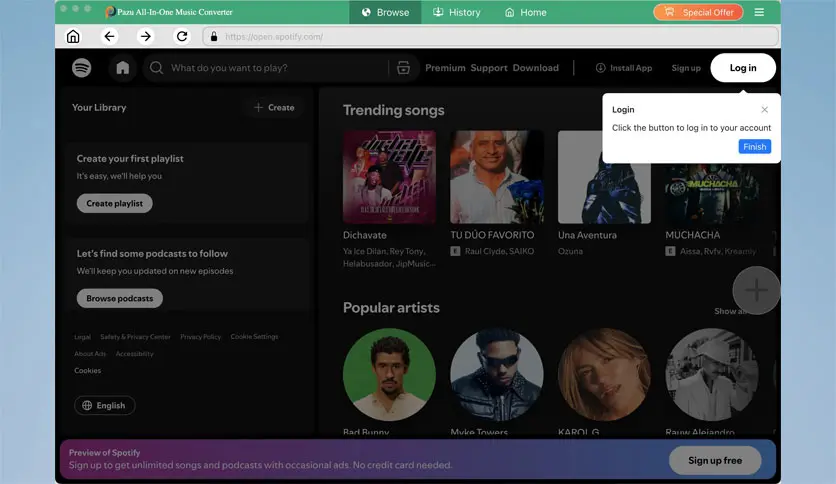Click the Trending songs heading
The width and height of the screenshot is (836, 484).
click(x=393, y=110)
